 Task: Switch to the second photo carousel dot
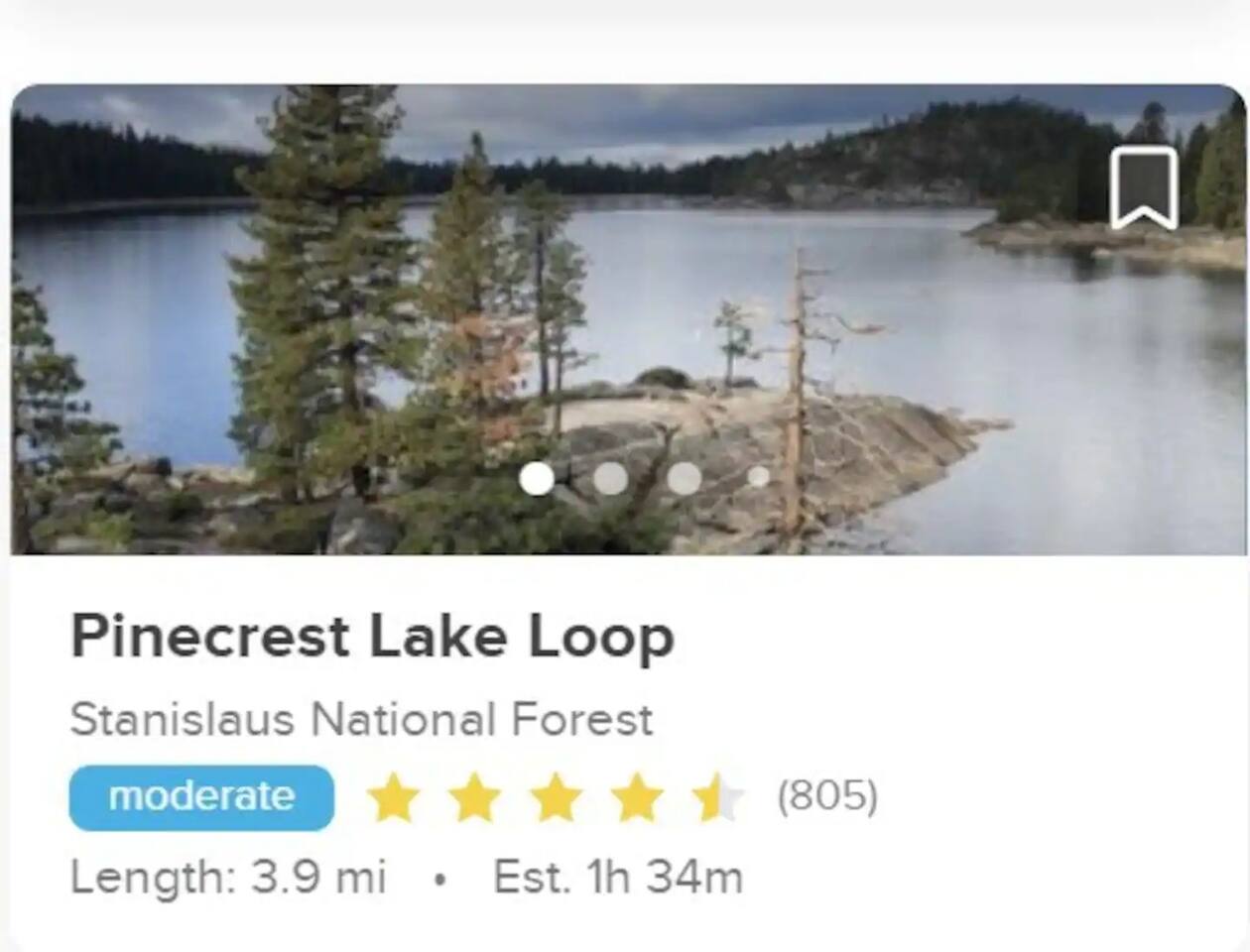point(610,478)
